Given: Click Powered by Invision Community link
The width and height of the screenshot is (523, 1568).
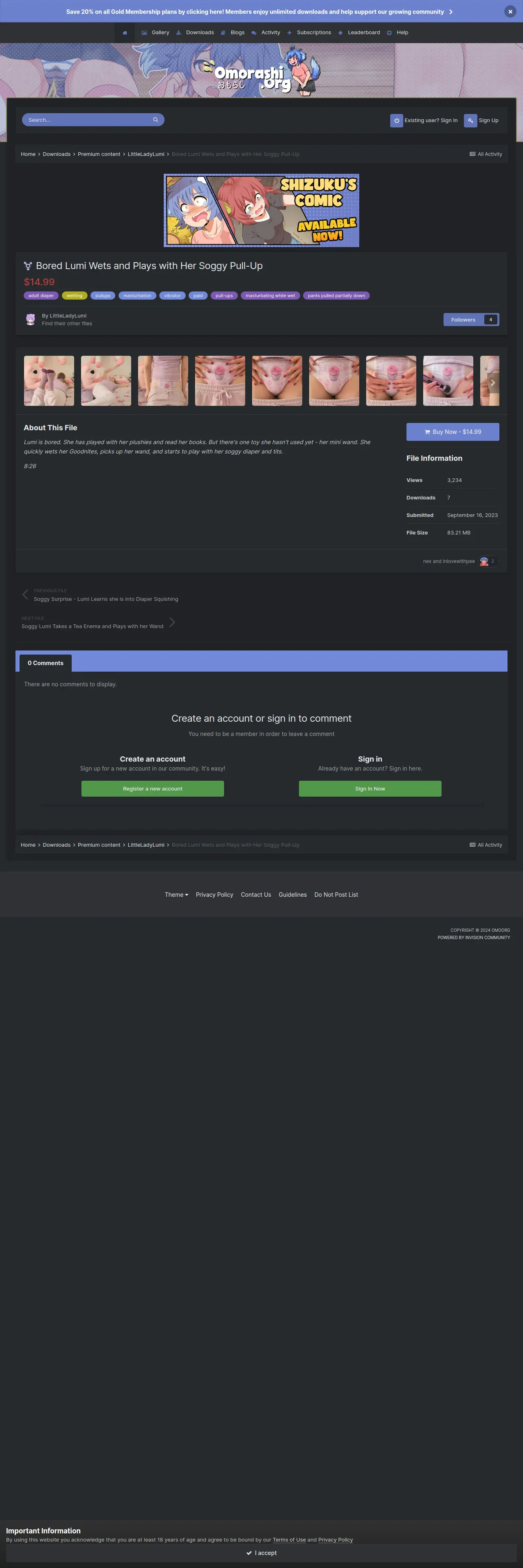Looking at the screenshot, I should click(474, 937).
